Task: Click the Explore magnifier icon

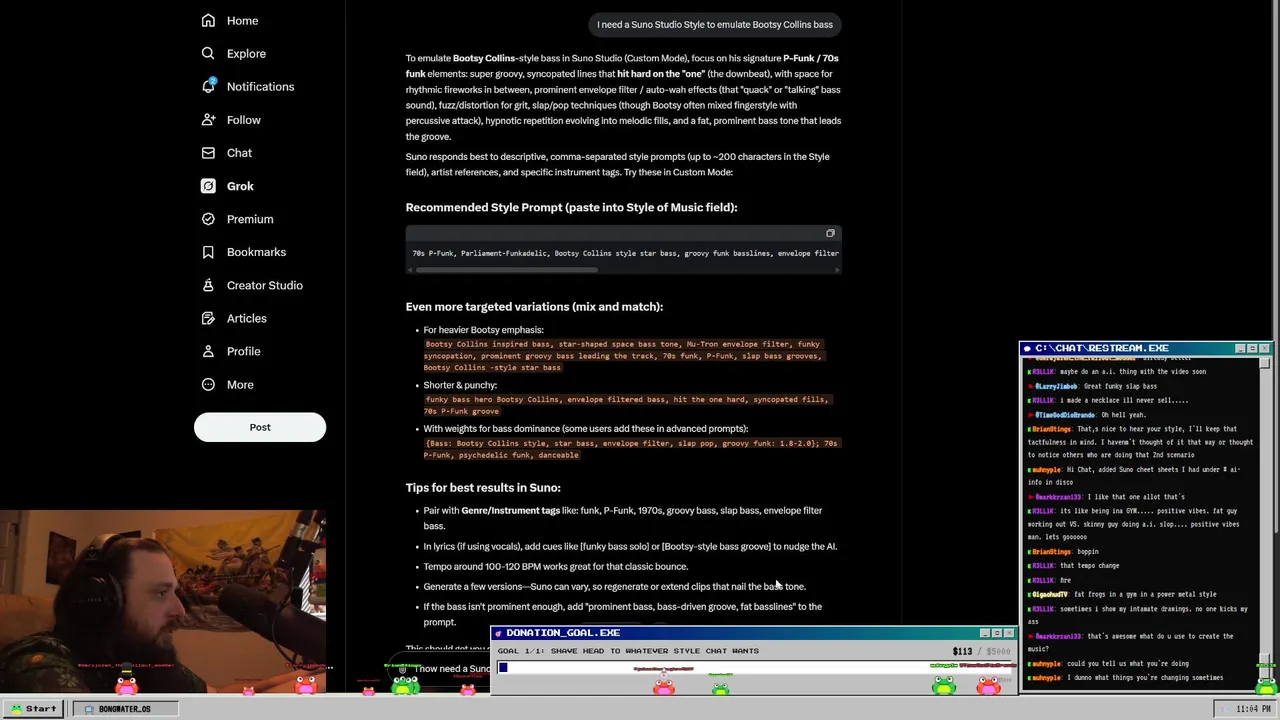Action: [x=208, y=53]
